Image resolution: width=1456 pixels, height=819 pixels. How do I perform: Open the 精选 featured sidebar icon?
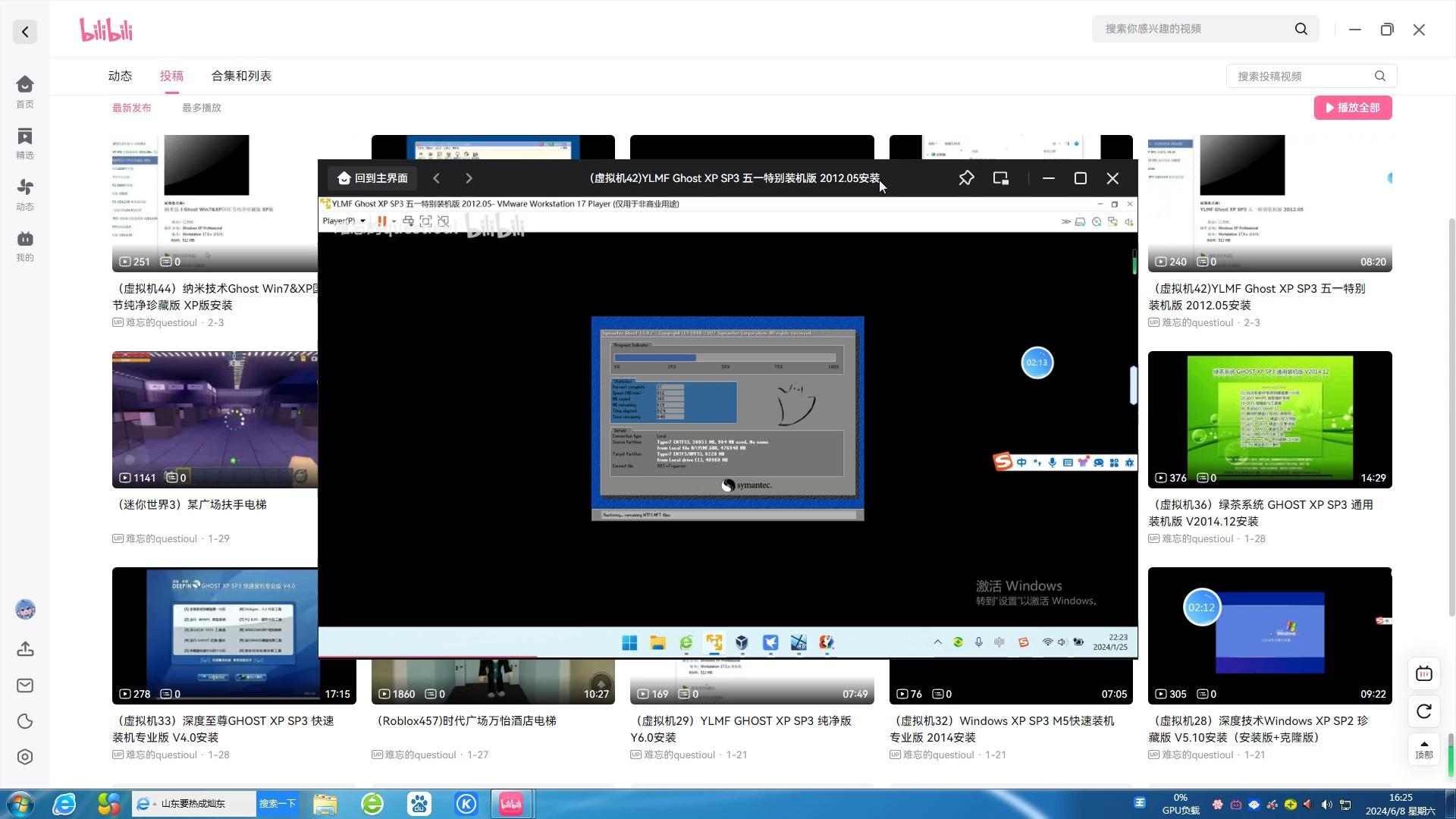coord(25,143)
